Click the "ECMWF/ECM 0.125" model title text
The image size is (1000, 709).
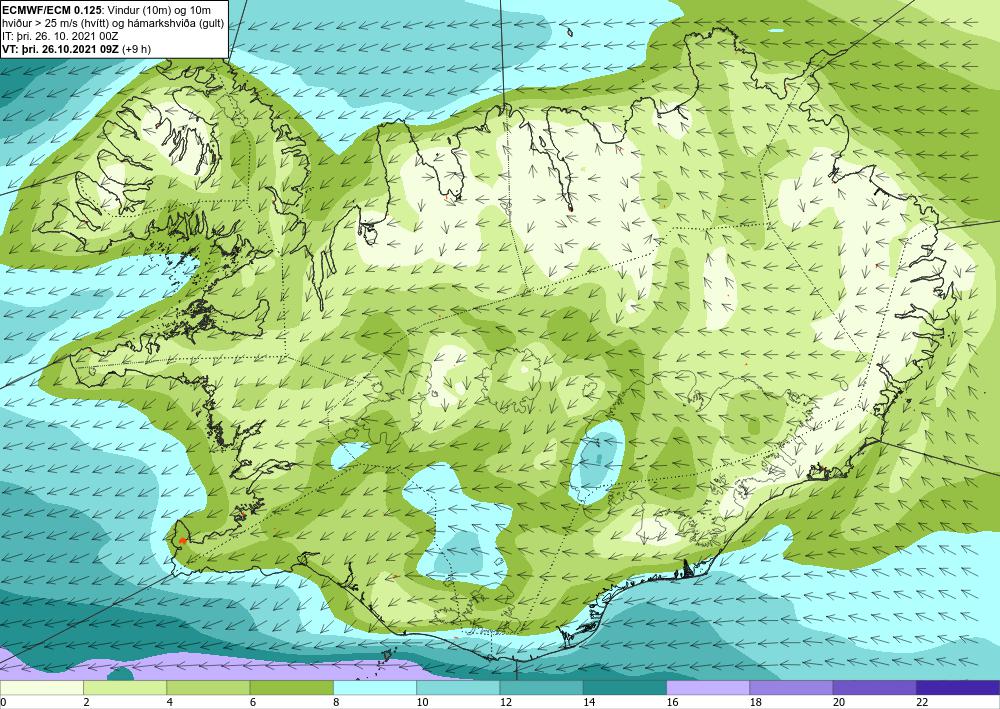tap(50, 10)
